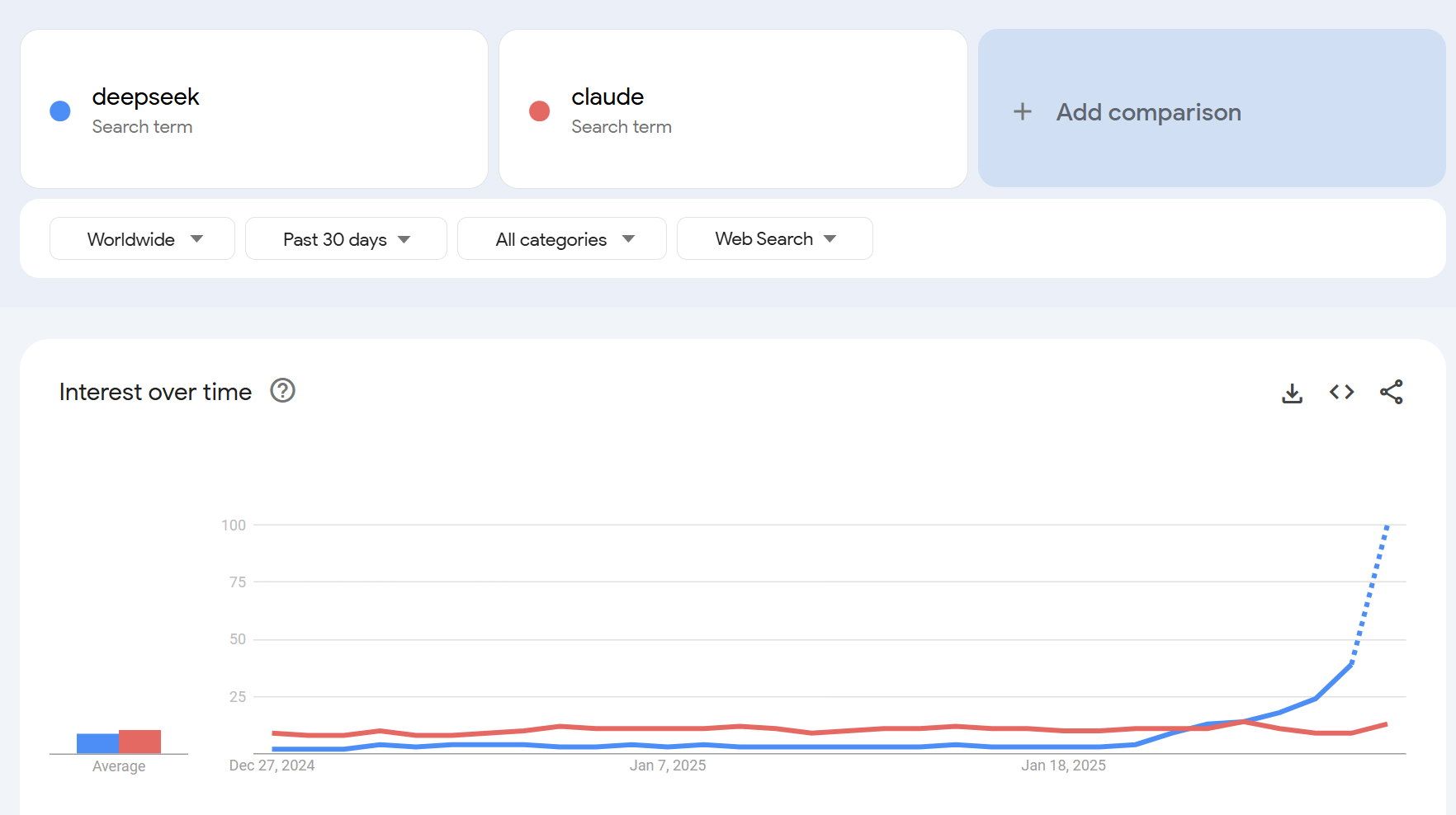Screen dimensions: 1456x815
Task: Open the All categories dropdown
Action: (562, 238)
